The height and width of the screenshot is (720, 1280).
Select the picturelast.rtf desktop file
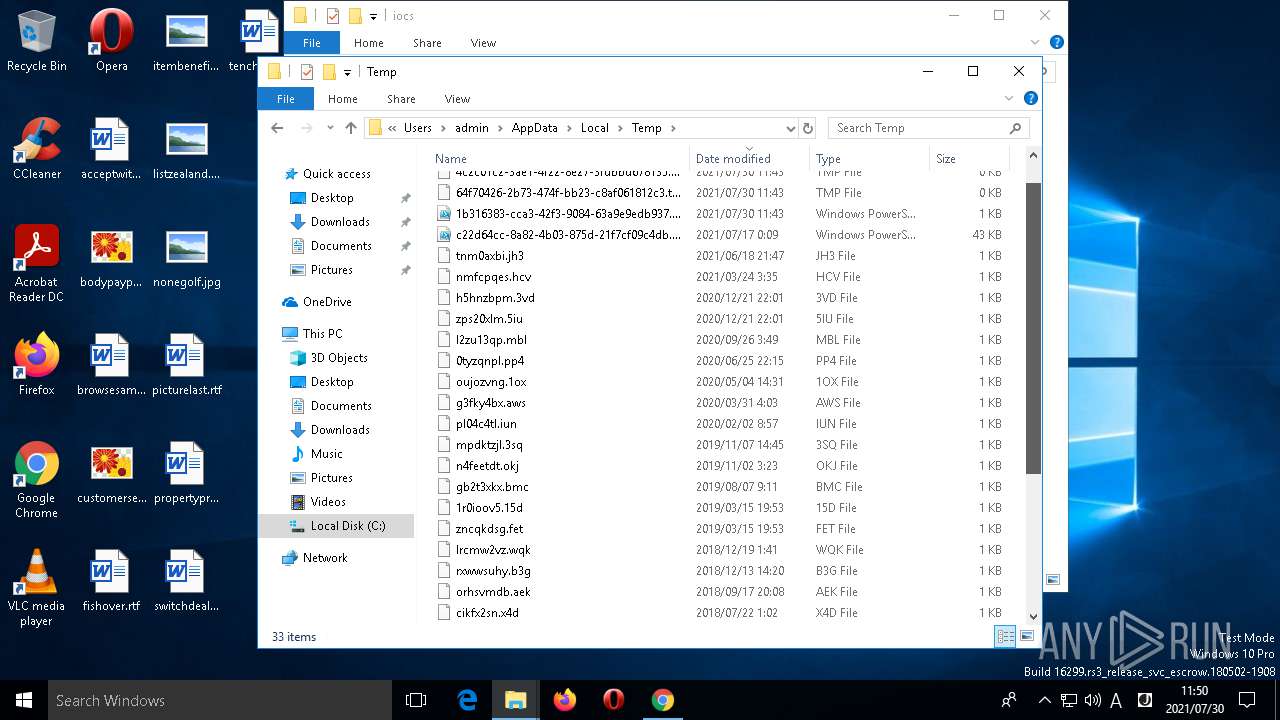click(186, 364)
